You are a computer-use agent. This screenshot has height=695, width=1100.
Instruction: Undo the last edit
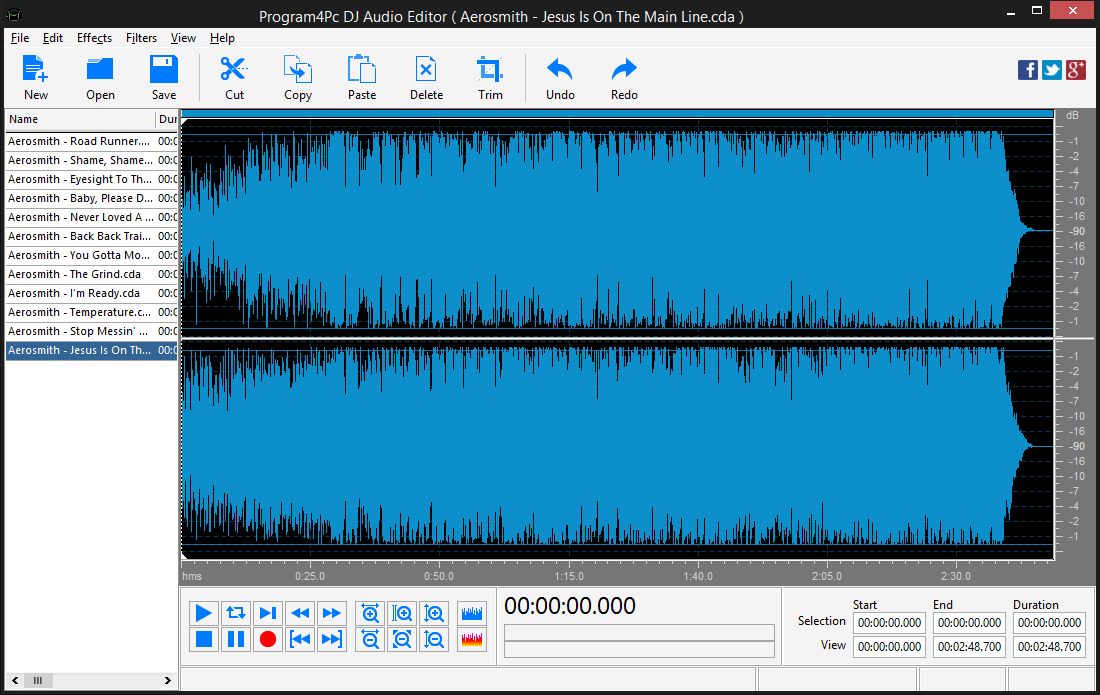click(x=559, y=76)
